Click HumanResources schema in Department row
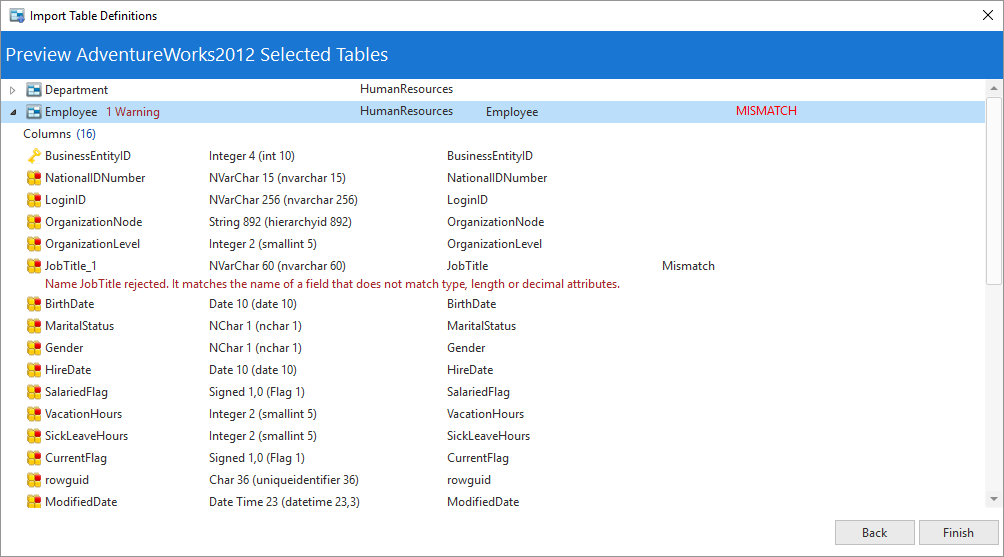 [x=407, y=89]
